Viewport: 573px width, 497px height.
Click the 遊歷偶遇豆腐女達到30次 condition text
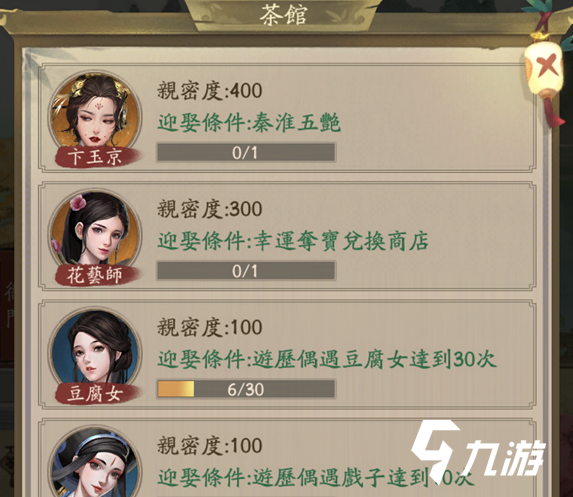375,359
